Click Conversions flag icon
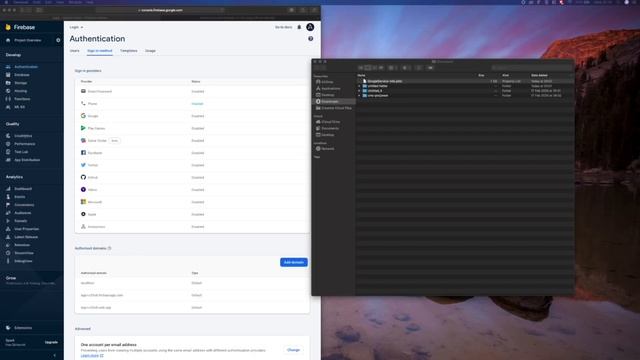The width and height of the screenshot is (640, 360). (x=8, y=205)
